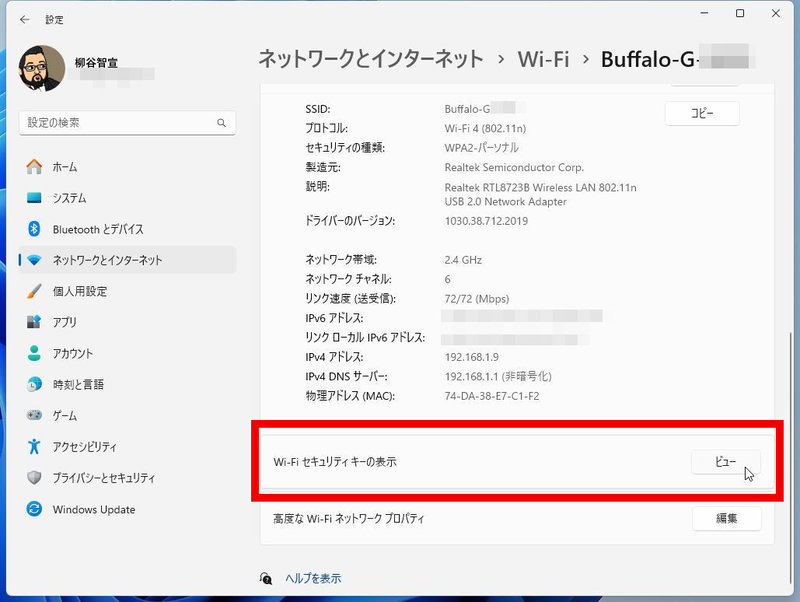The height and width of the screenshot is (602, 800).
Task: Select the IPv4 address 192.168.1.9
Action: tap(471, 357)
